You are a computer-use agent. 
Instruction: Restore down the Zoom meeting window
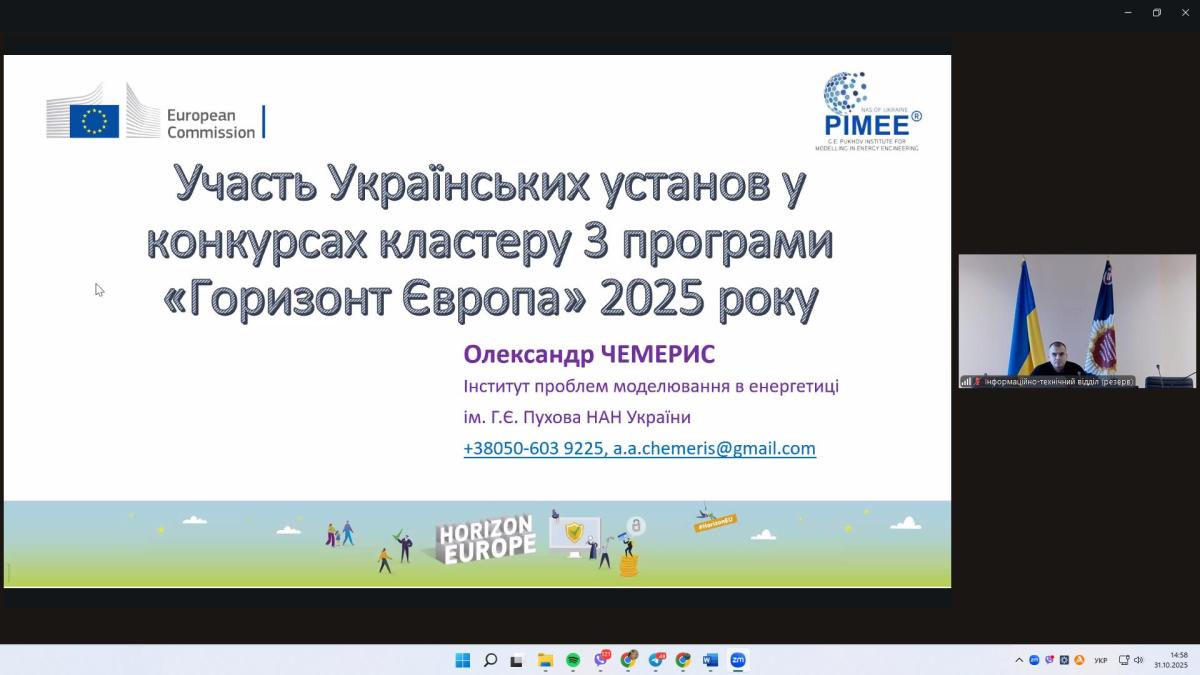click(1156, 12)
